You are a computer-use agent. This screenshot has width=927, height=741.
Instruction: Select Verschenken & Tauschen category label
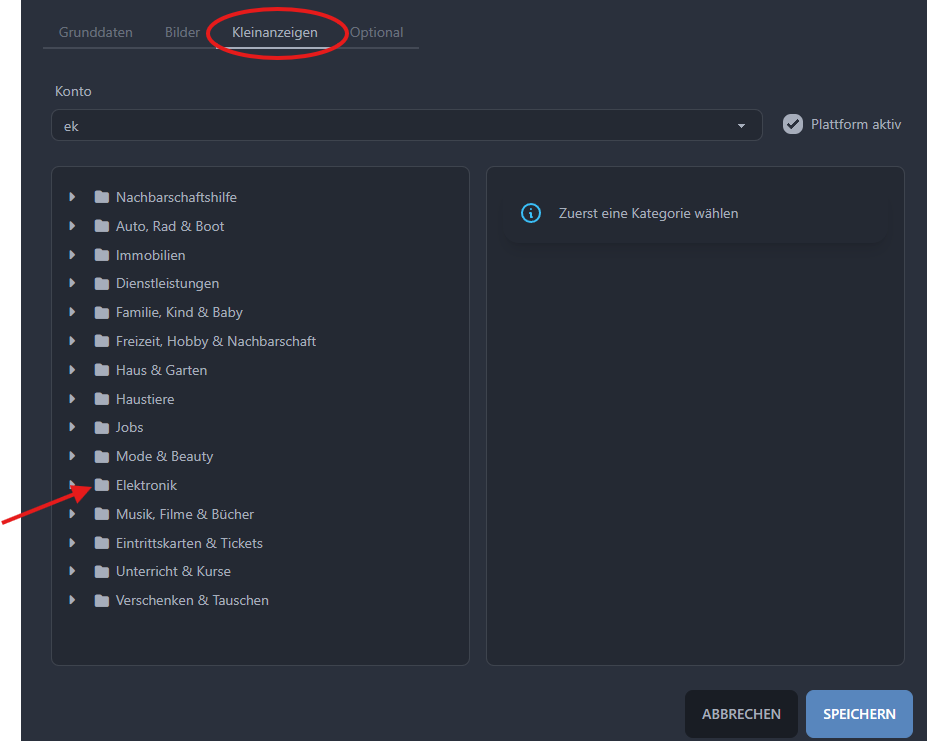point(192,600)
